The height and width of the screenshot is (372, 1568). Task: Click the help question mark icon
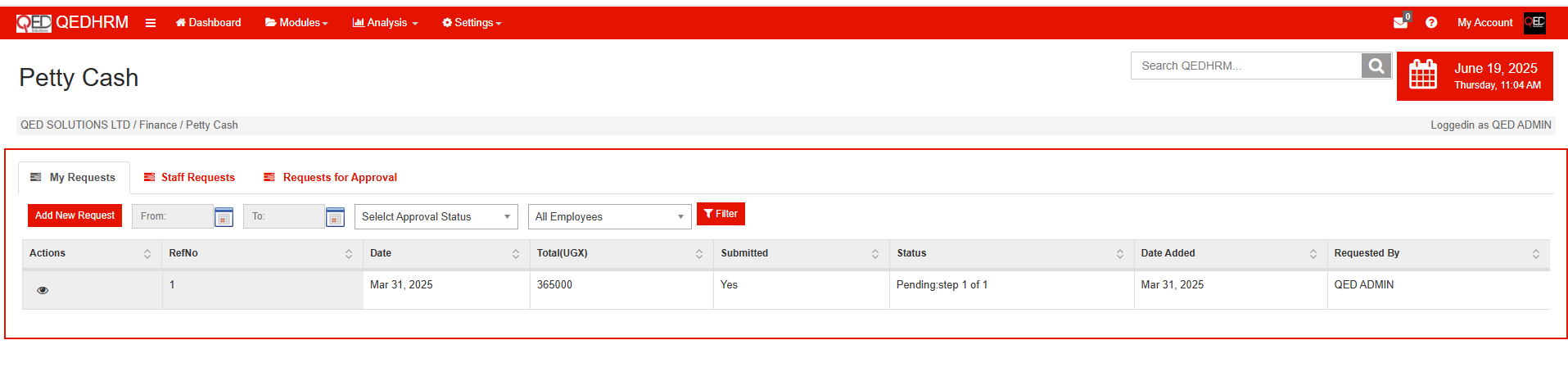tap(1431, 23)
